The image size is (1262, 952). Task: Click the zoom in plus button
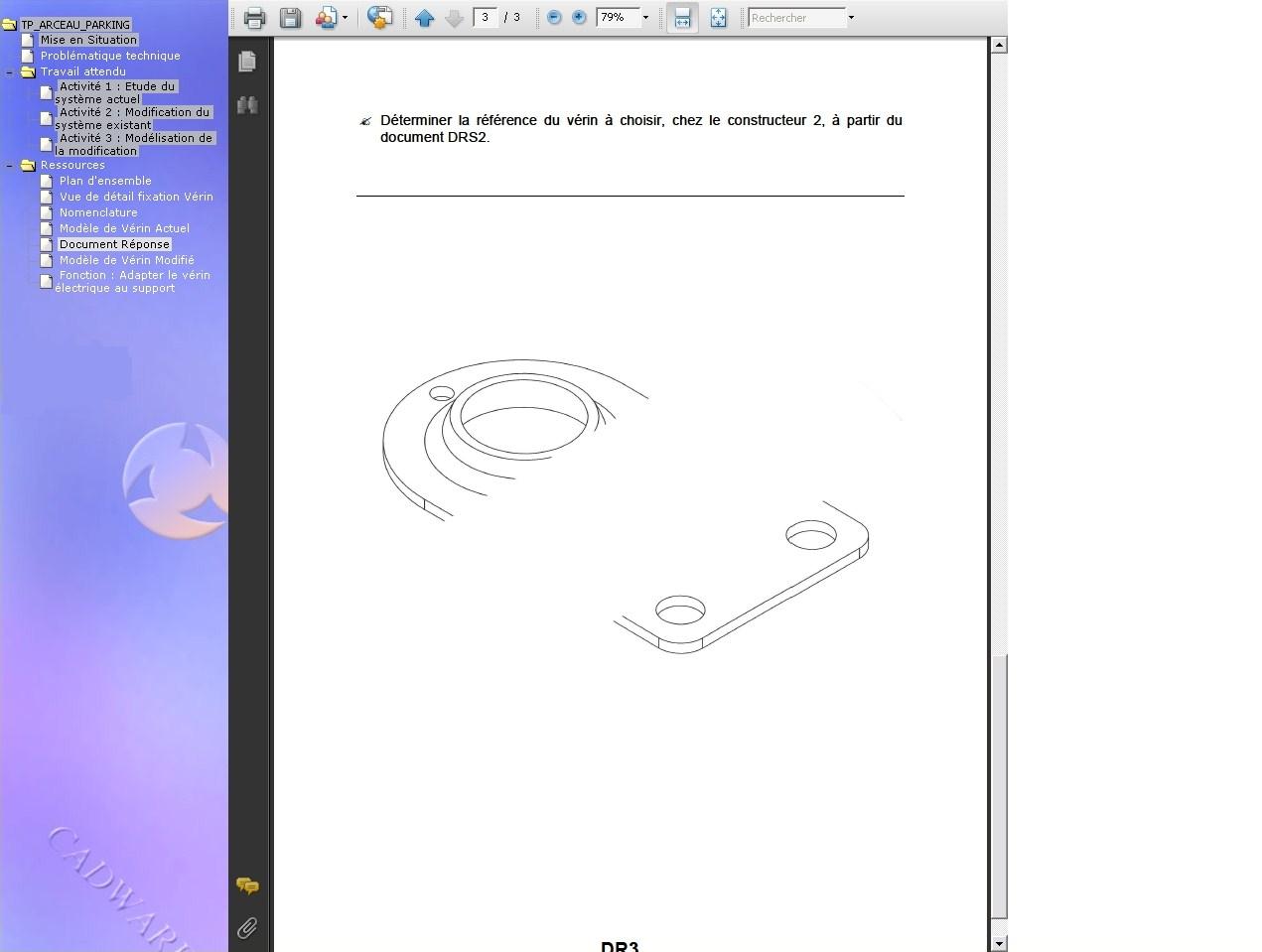[579, 18]
